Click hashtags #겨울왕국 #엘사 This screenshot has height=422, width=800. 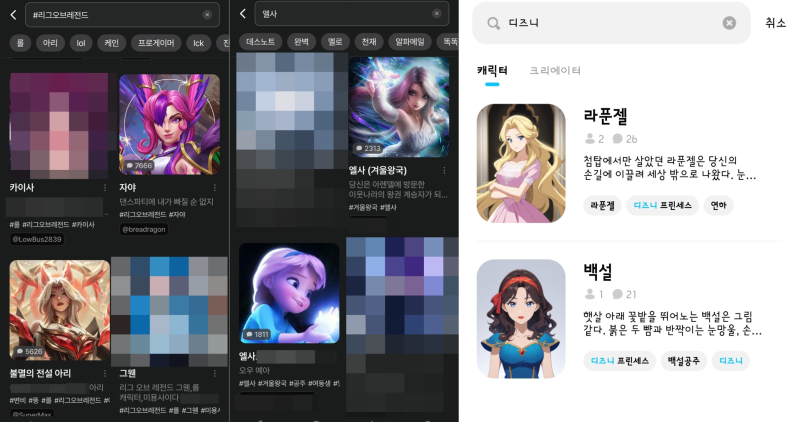(x=373, y=207)
